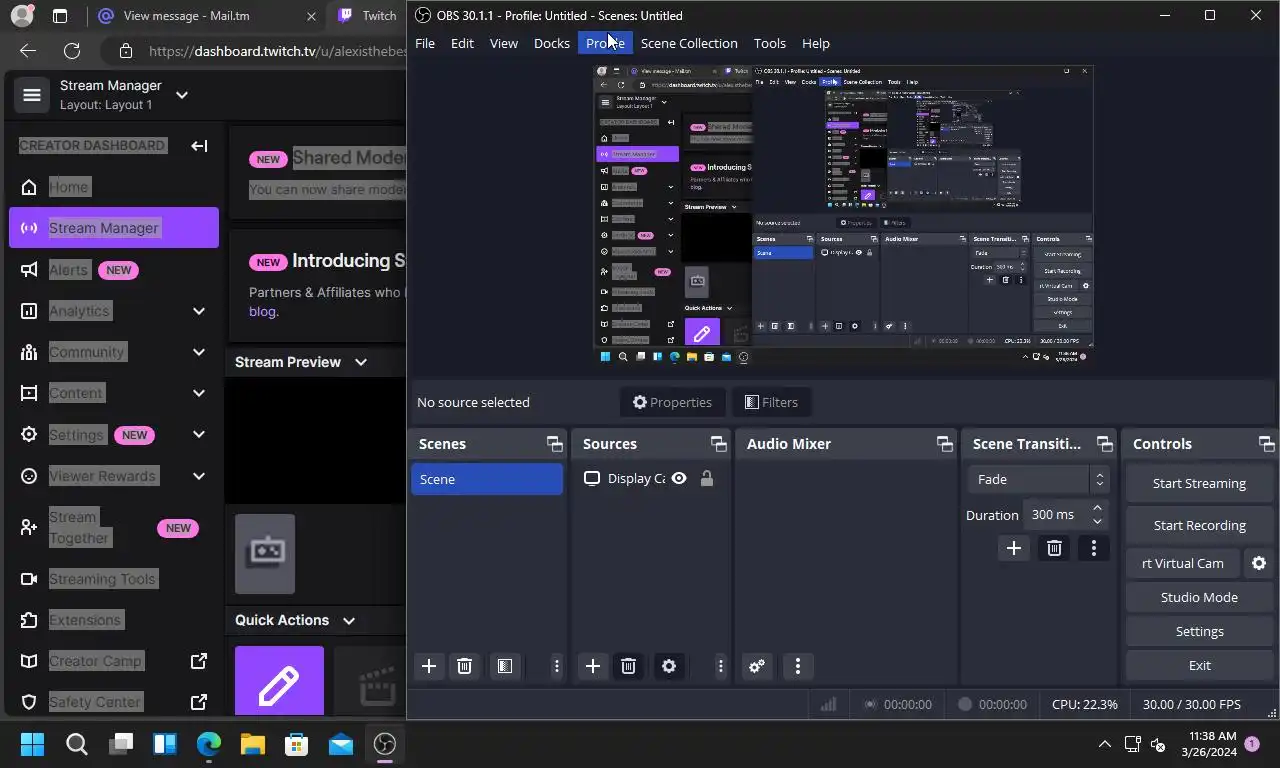Switch to View message Mail.tm browser tab
The height and width of the screenshot is (768, 1280).
[x=206, y=16]
